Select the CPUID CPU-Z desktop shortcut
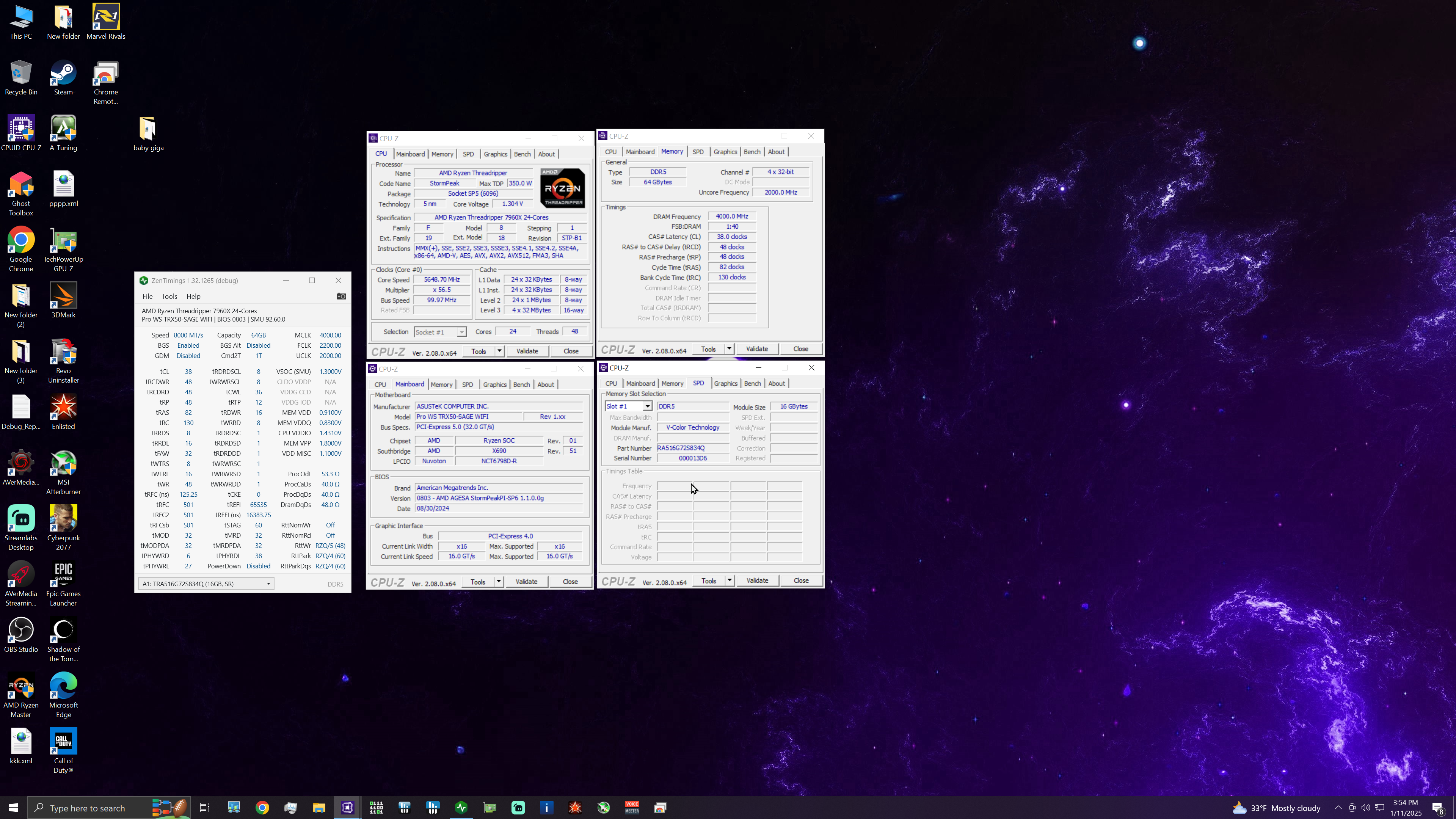 click(21, 133)
